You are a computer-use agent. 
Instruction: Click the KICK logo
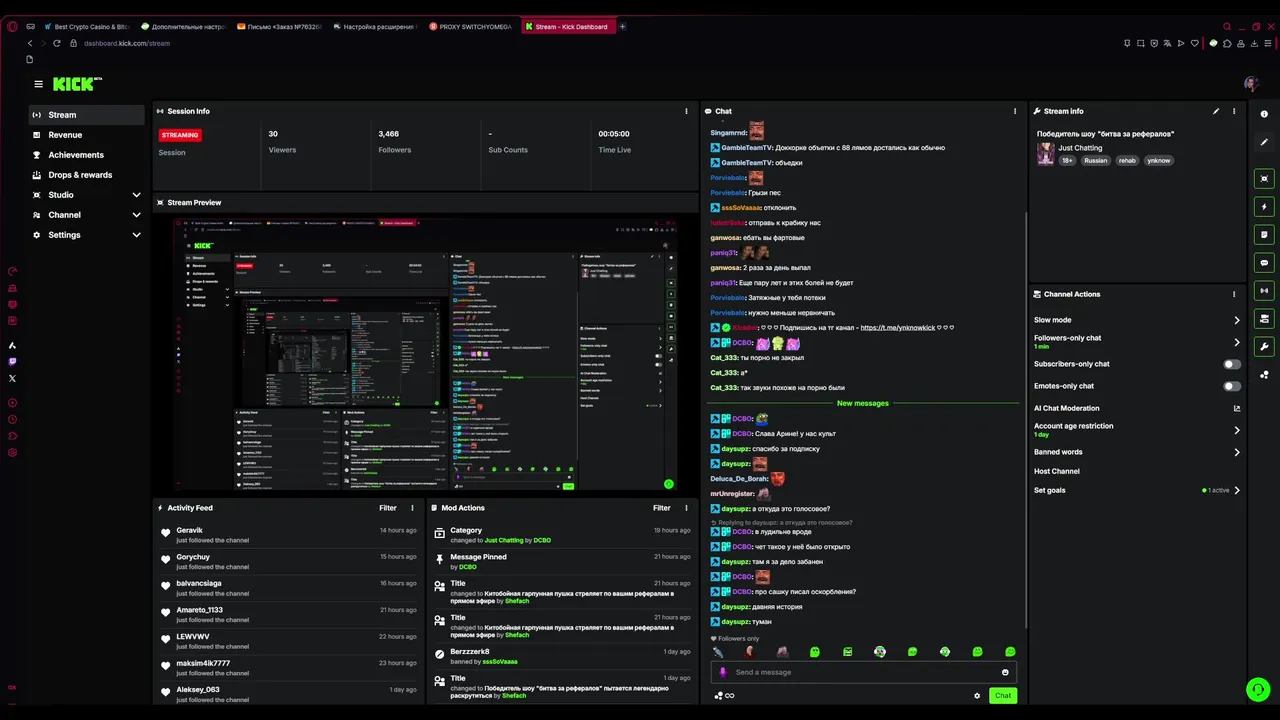click(x=76, y=84)
